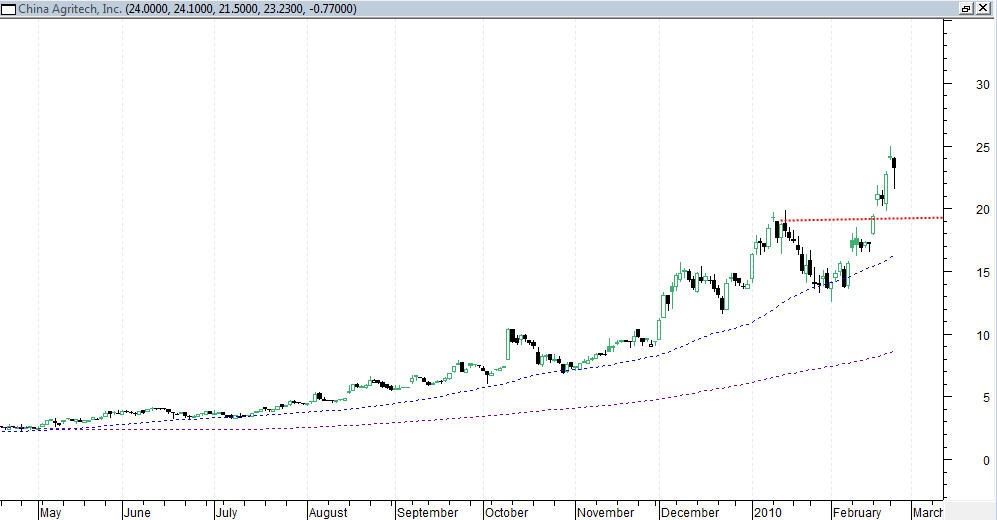997x520 pixels.
Task: Click the March label on date axis
Action: coord(928,512)
